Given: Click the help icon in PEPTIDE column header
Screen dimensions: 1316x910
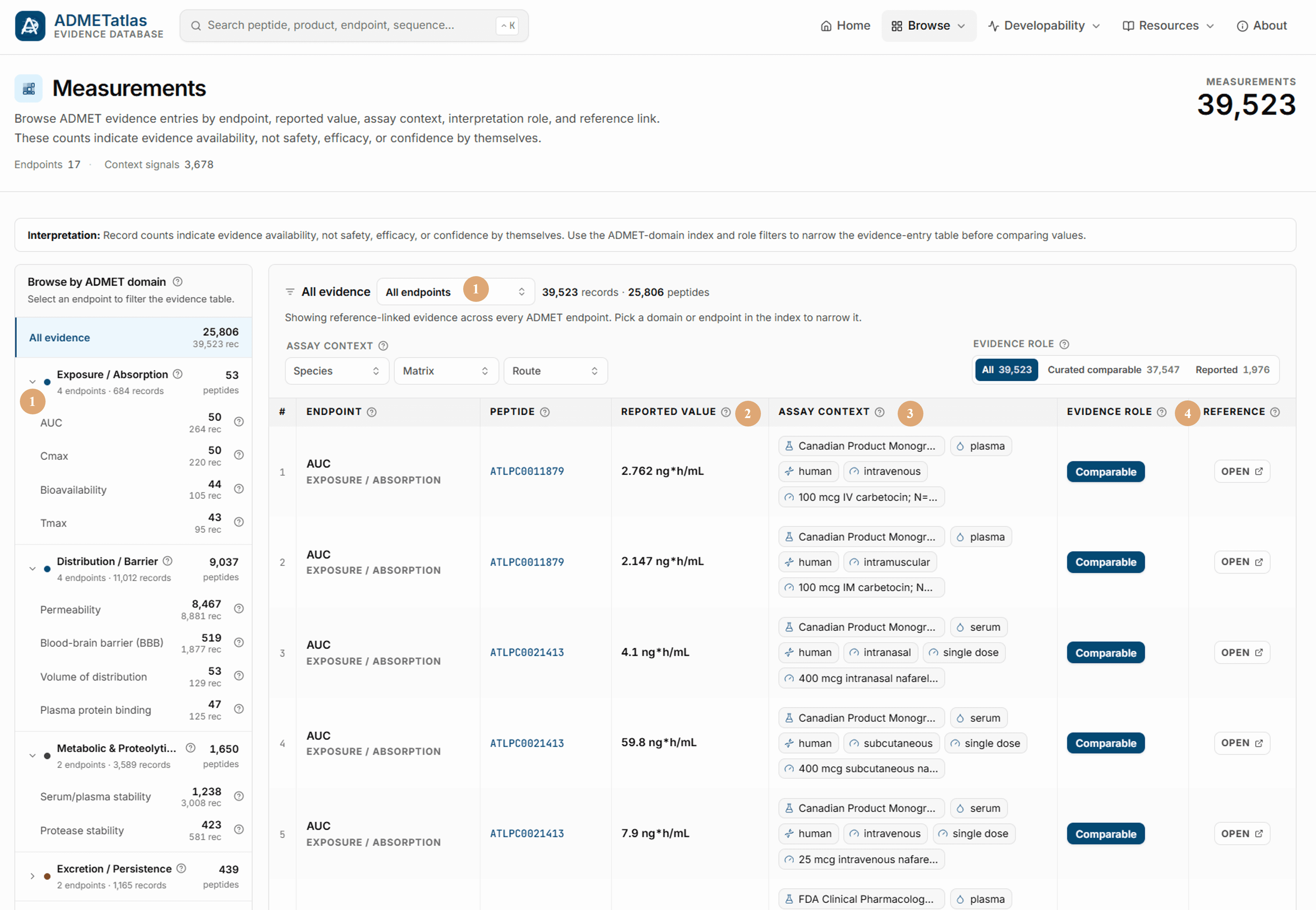Looking at the screenshot, I should coord(545,412).
